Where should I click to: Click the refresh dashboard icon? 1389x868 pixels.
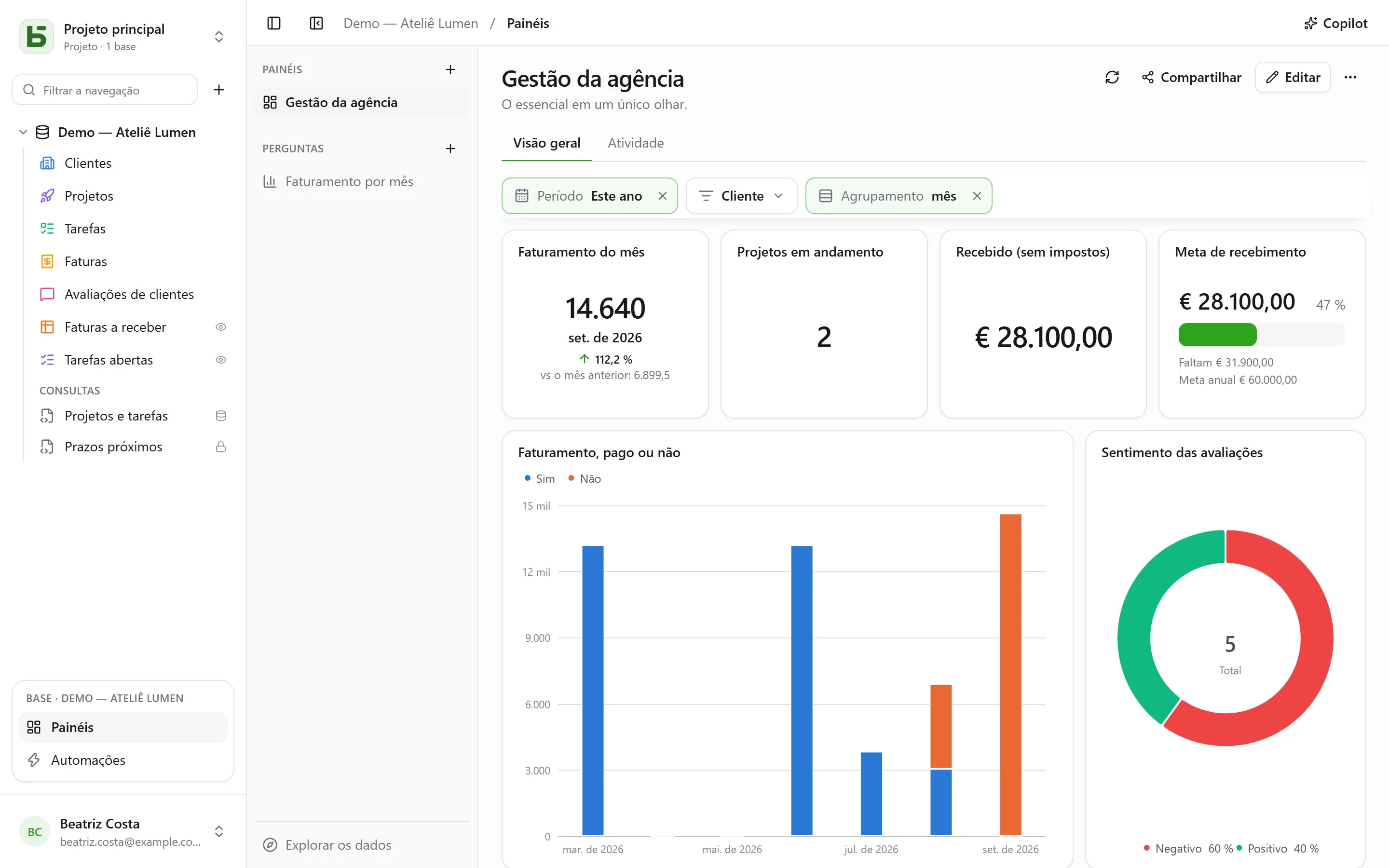pyautogui.click(x=1112, y=77)
